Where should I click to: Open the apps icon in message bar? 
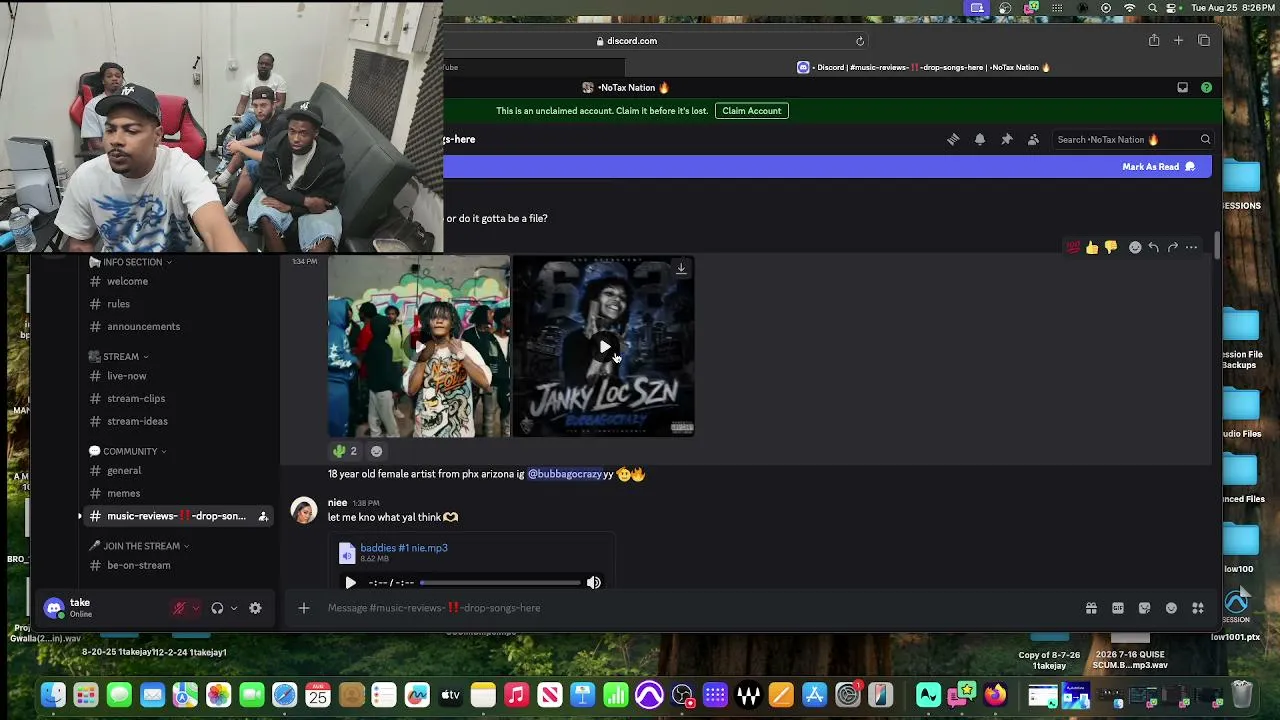coord(1198,608)
